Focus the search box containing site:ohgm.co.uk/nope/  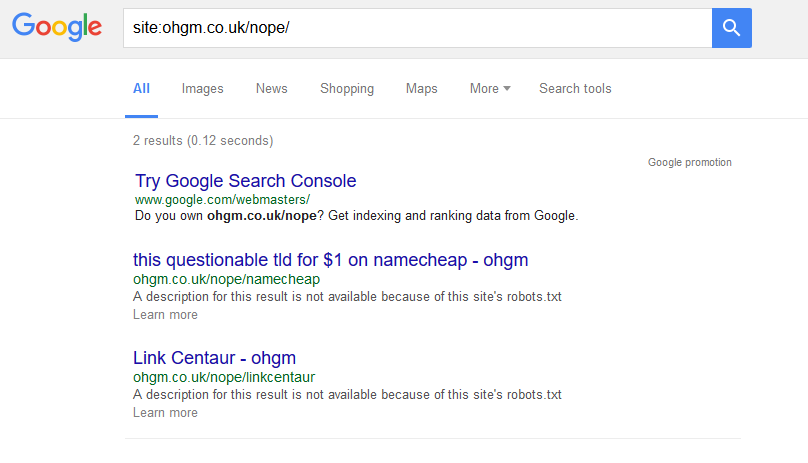point(417,28)
